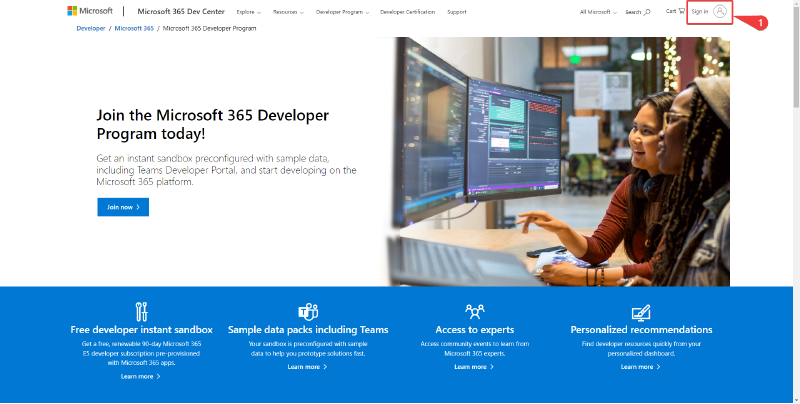Click the Personalized recommendations heading
The height and width of the screenshot is (404, 800).
[x=641, y=330]
